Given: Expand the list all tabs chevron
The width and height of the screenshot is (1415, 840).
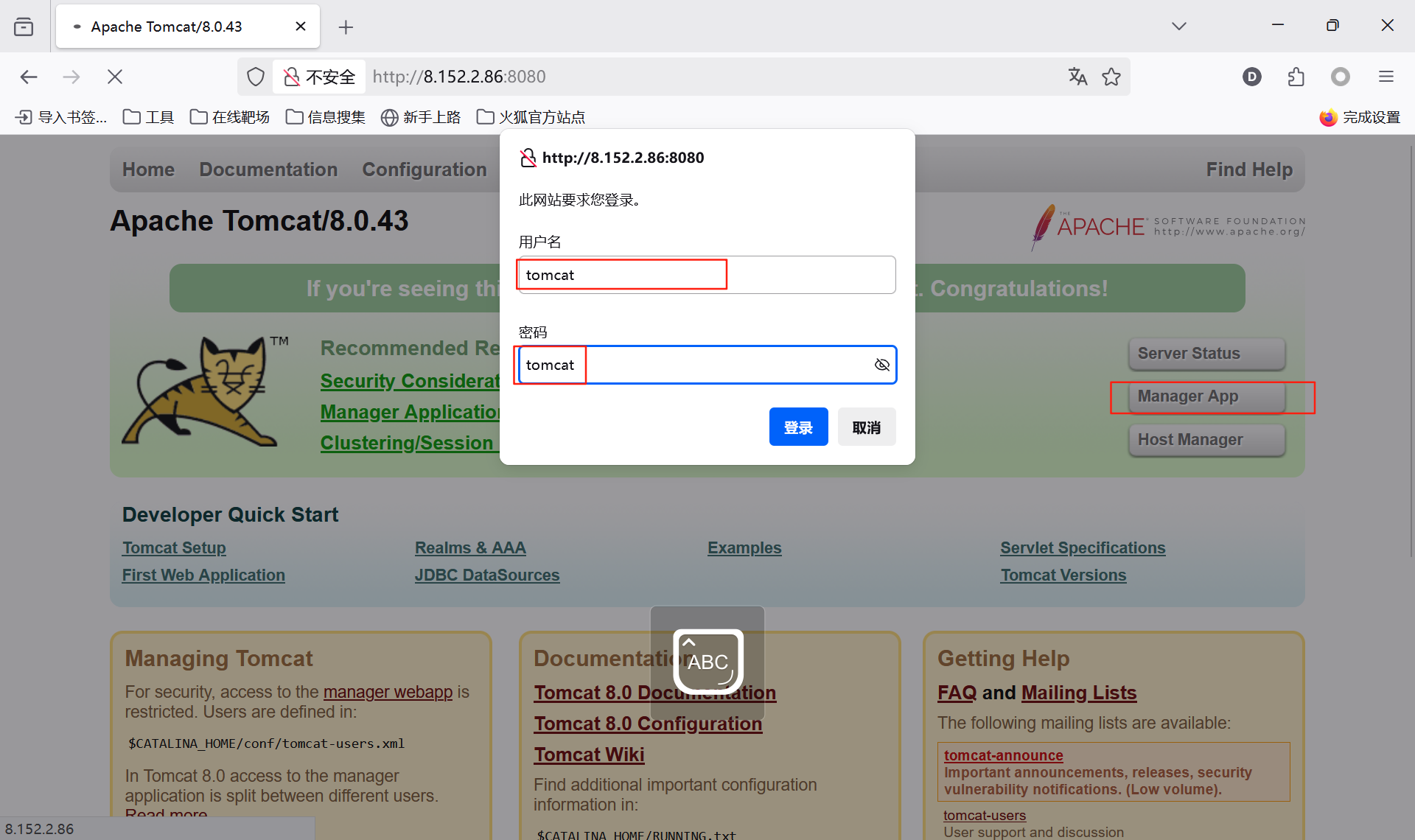Looking at the screenshot, I should (x=1179, y=27).
